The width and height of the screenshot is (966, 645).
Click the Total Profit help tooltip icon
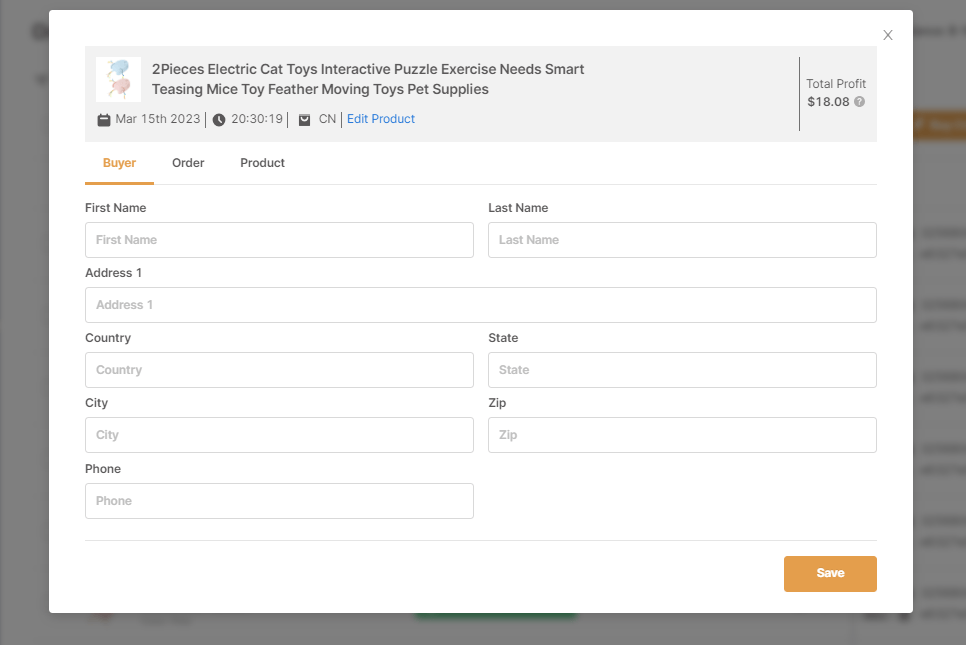pos(861,101)
